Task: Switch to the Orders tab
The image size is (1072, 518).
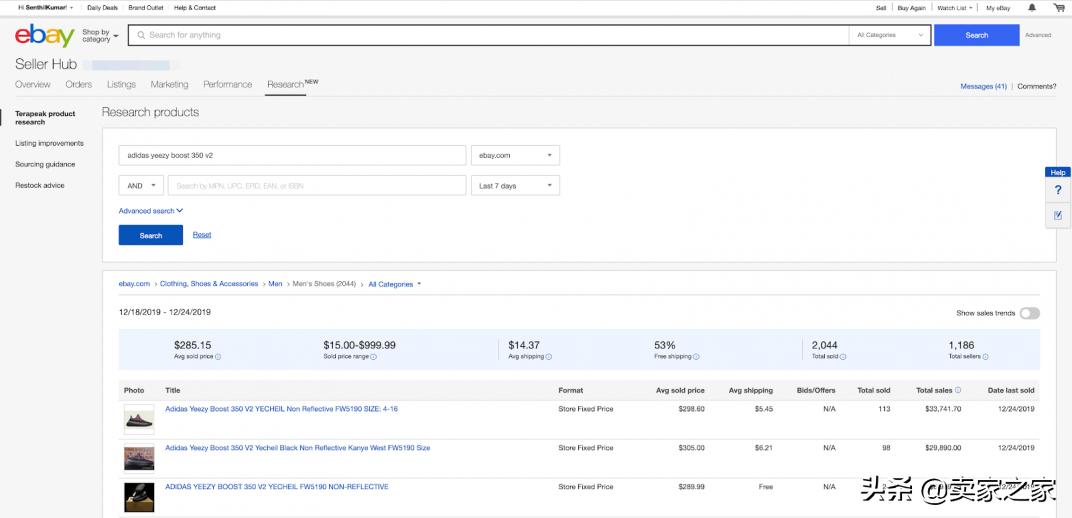Action: pos(79,85)
